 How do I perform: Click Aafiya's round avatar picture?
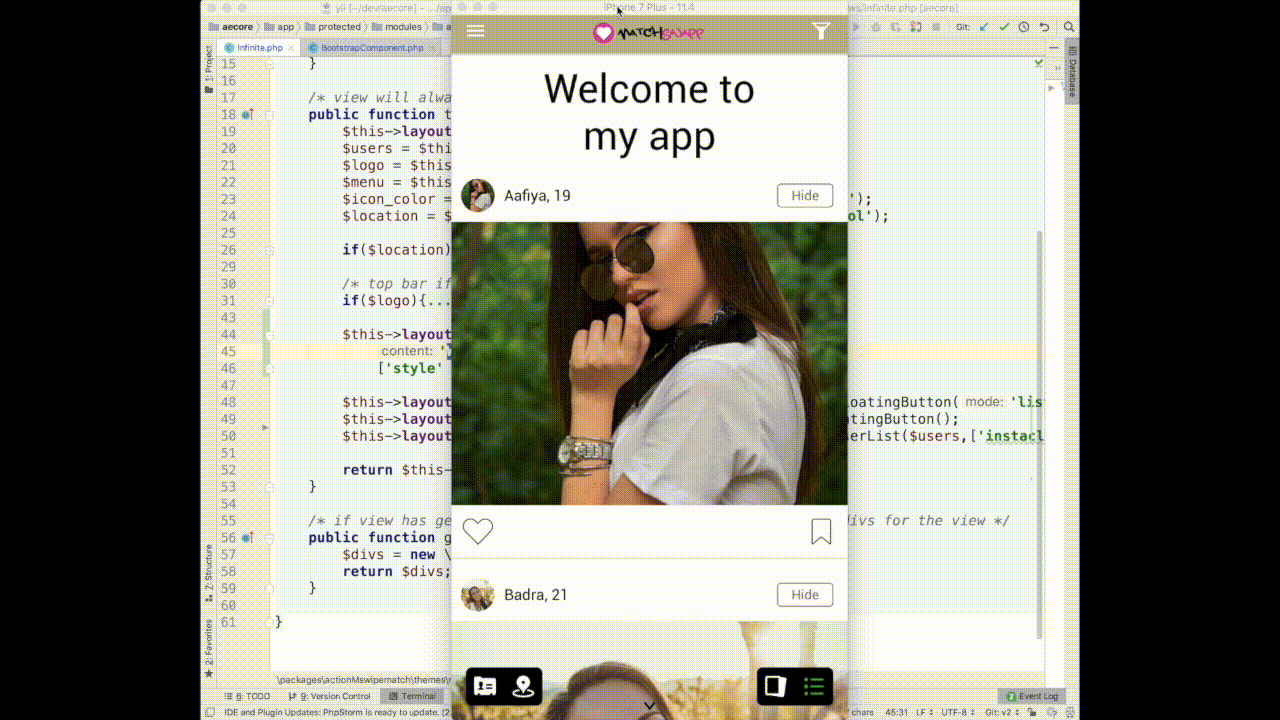tap(478, 196)
